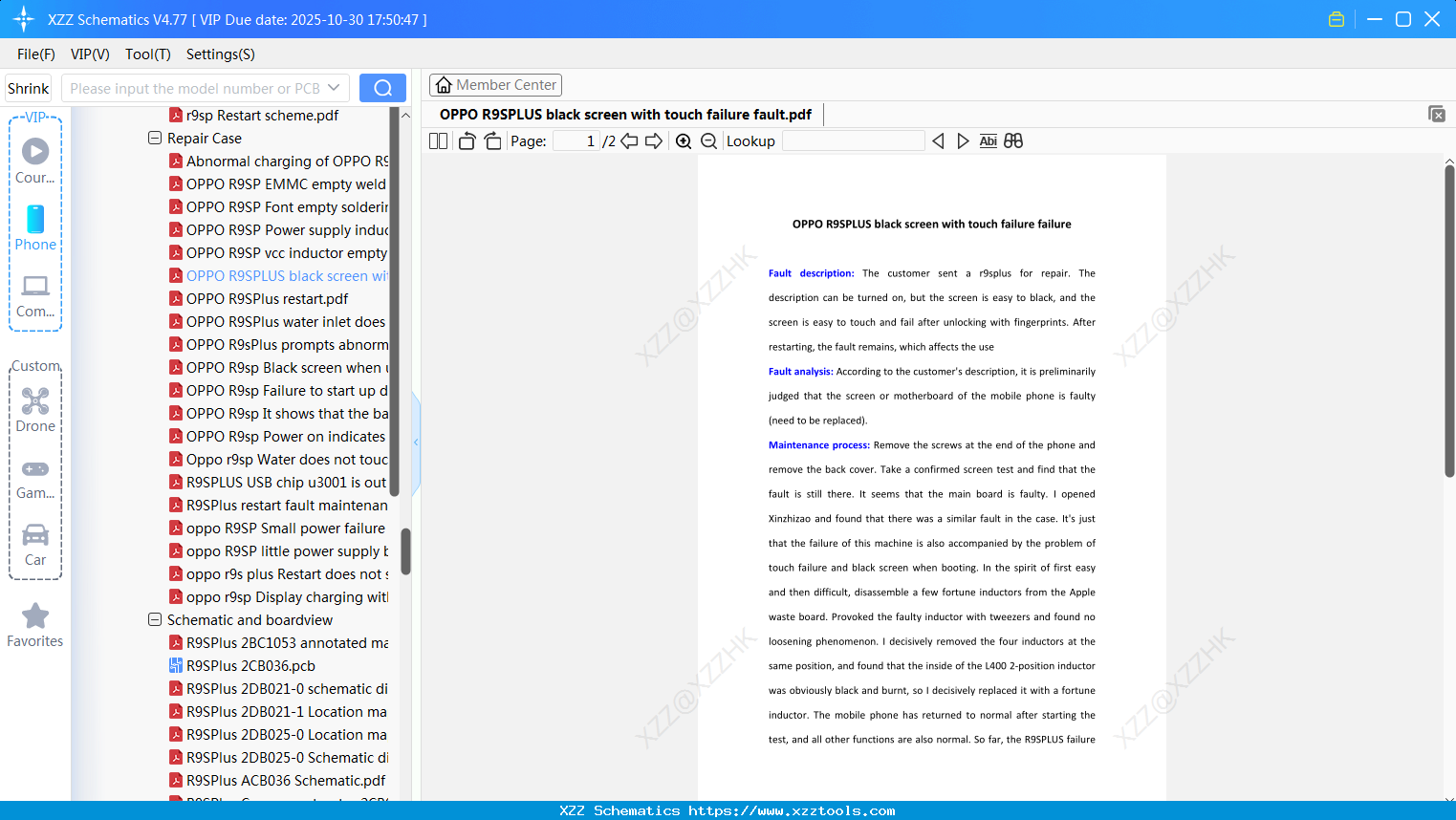Open OPPO R9SPlus restart.pdf
The image size is (1456, 820).
point(259,298)
